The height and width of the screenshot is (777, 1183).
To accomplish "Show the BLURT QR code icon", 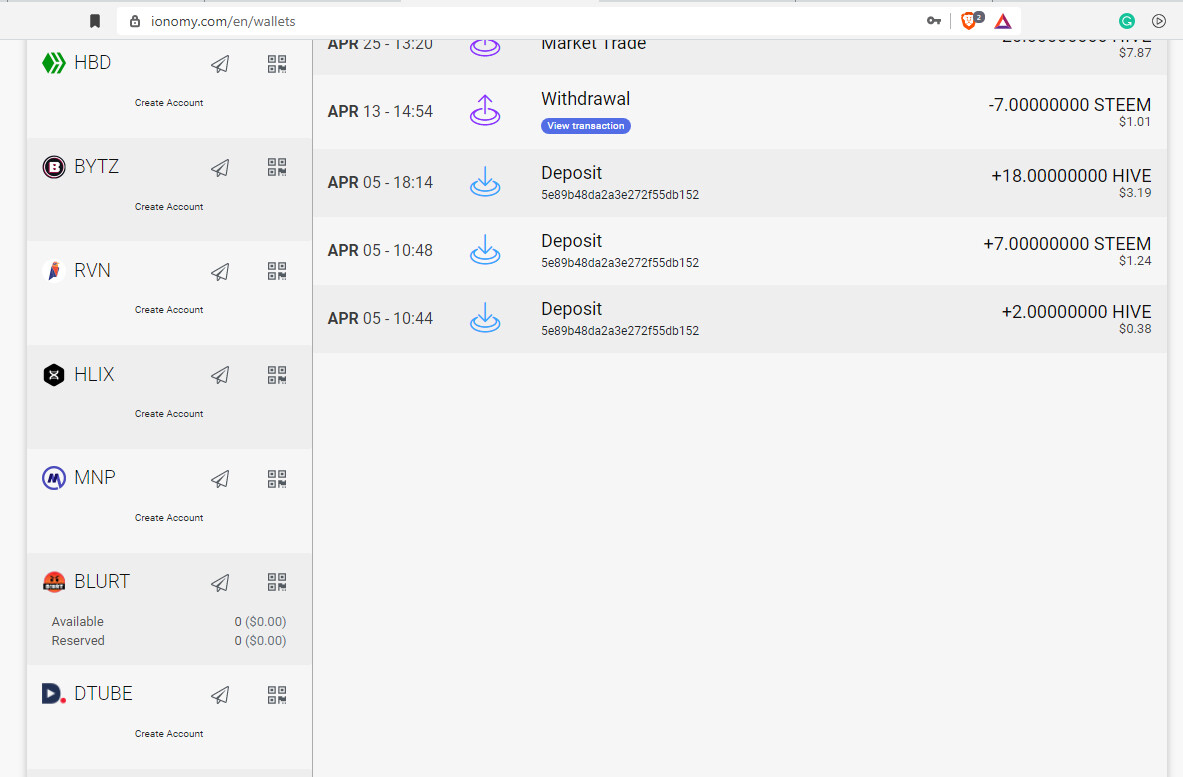I will tap(277, 582).
